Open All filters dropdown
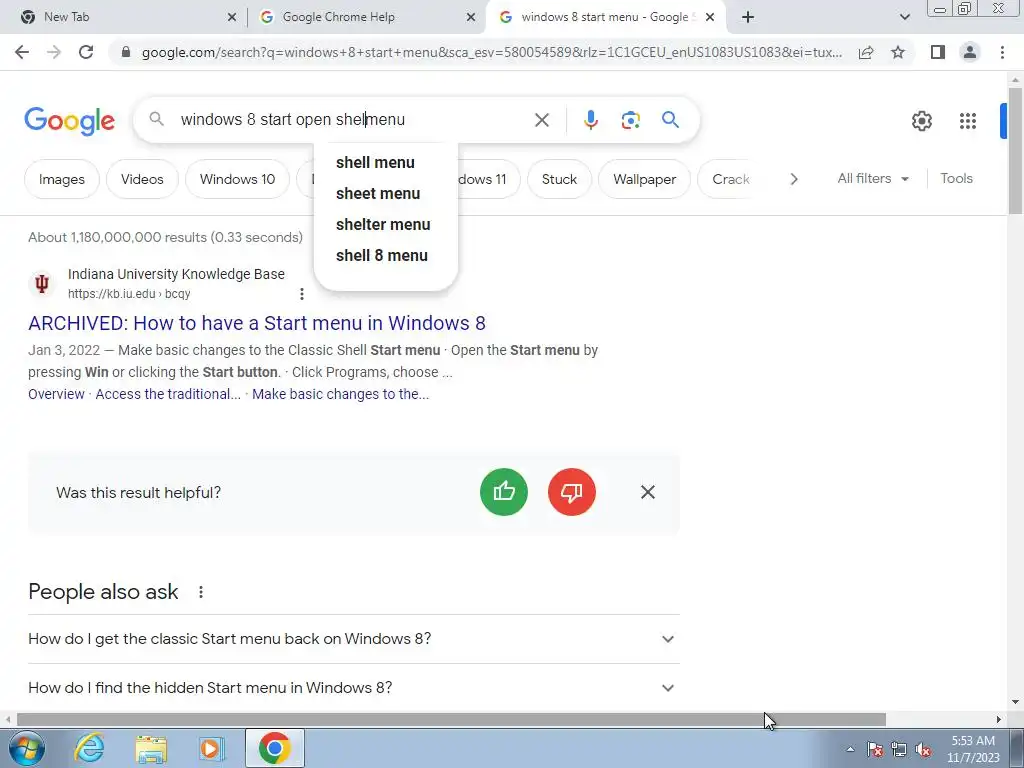 click(872, 178)
